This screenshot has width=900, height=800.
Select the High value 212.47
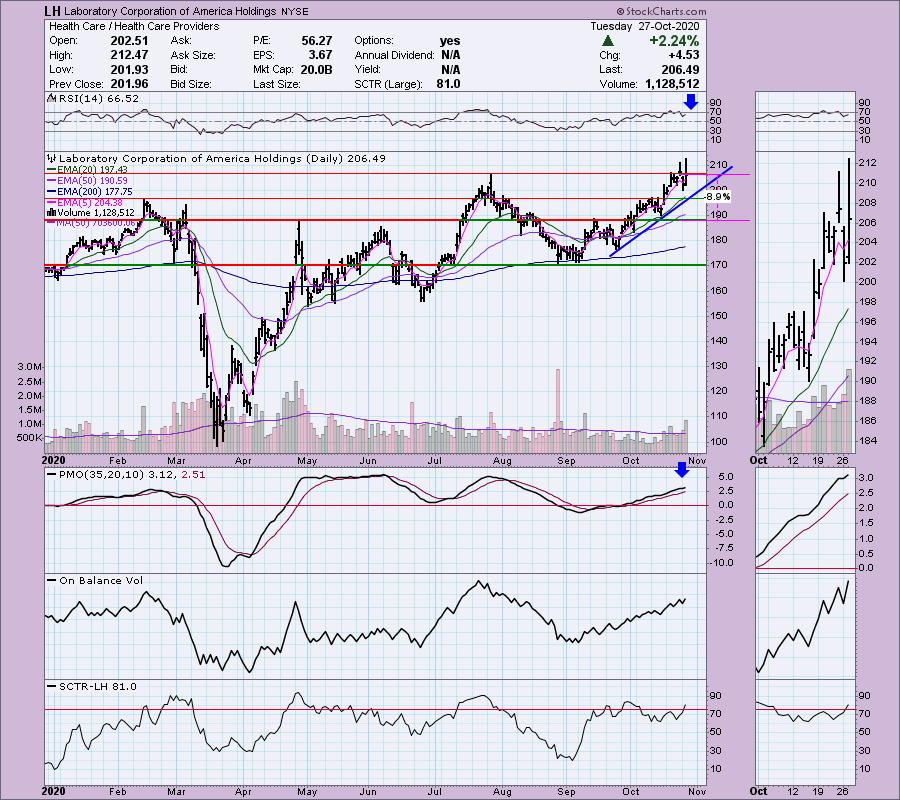[x=129, y=55]
